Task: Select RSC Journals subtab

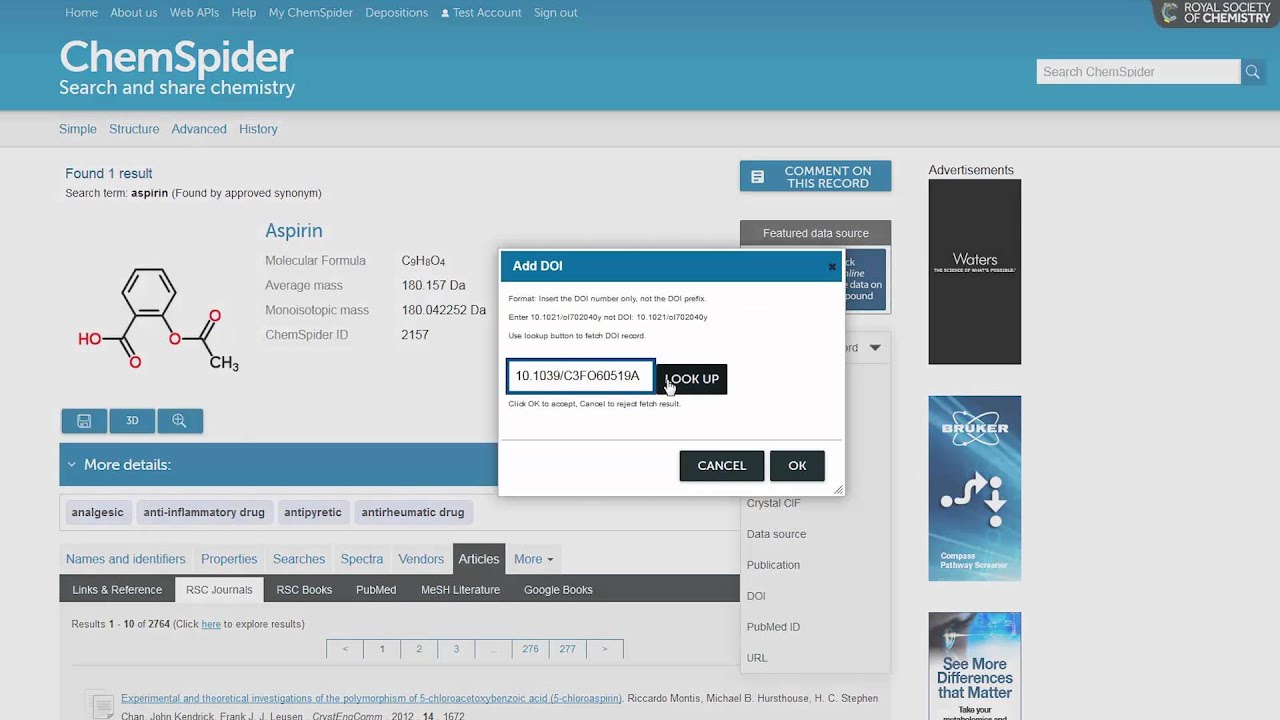Action: (x=219, y=590)
